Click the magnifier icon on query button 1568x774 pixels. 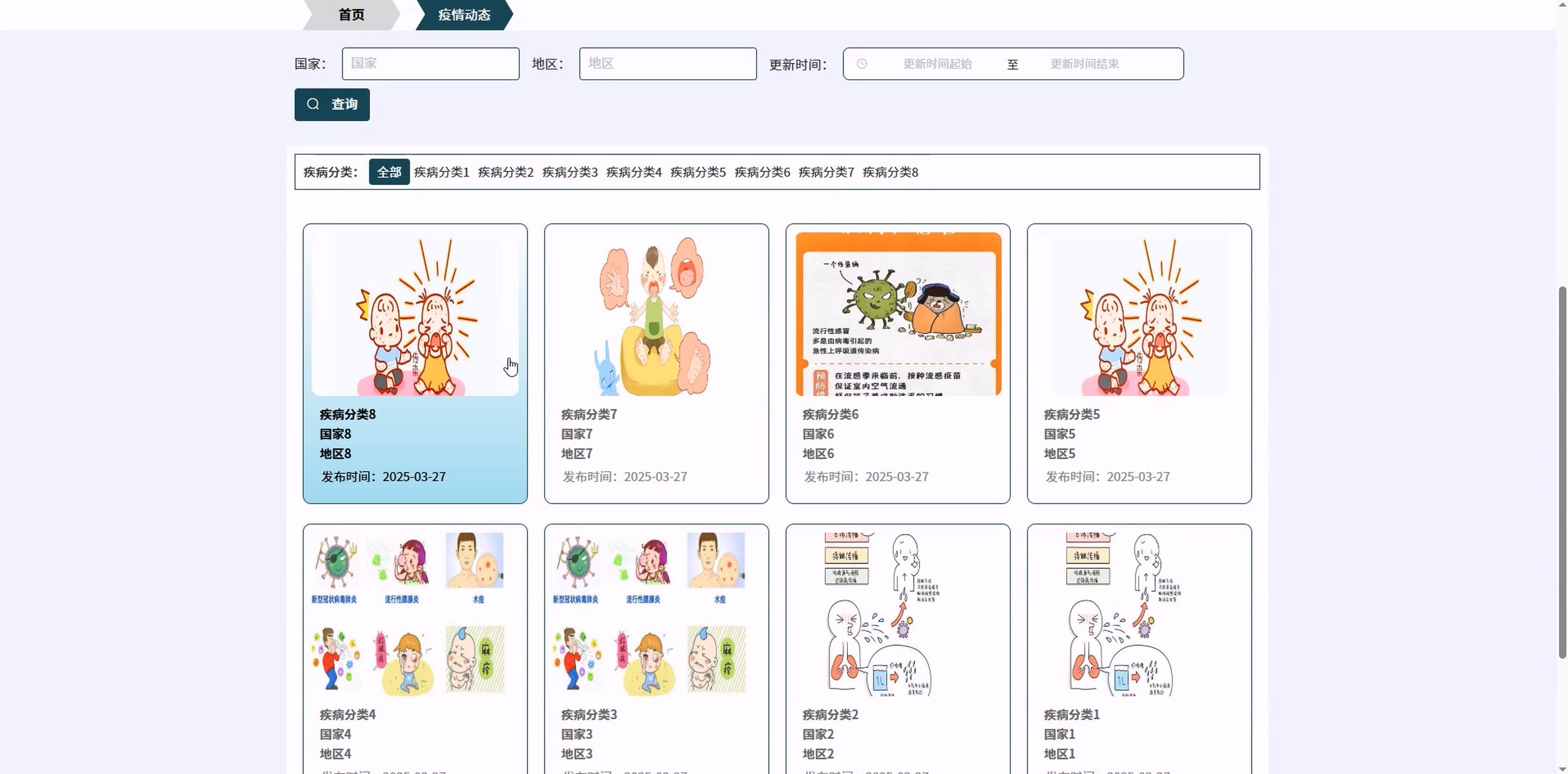[x=313, y=104]
